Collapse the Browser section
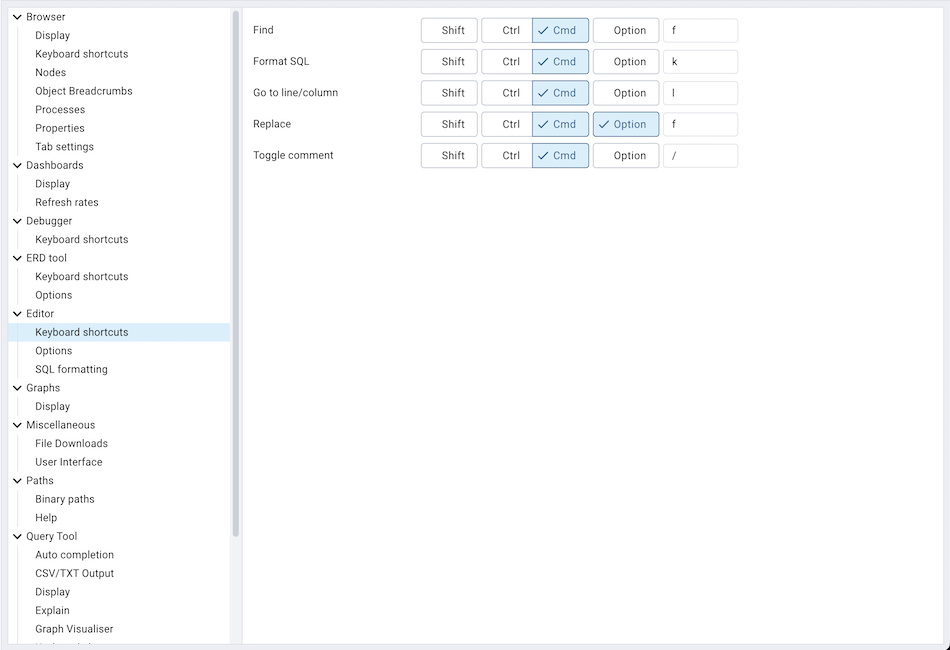The image size is (950, 650). coord(15,16)
